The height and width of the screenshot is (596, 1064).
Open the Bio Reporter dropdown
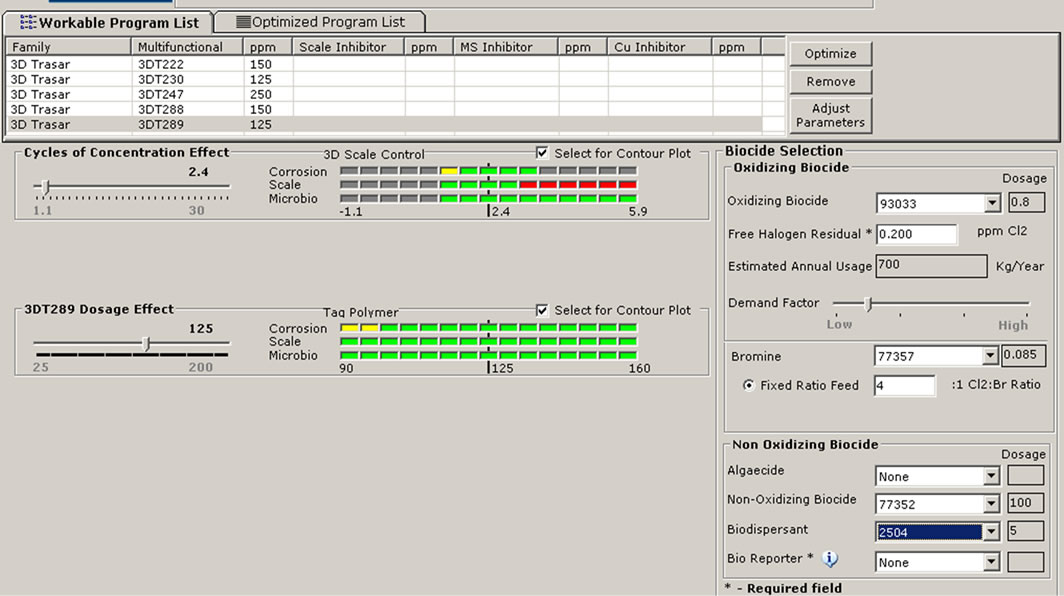pos(991,562)
